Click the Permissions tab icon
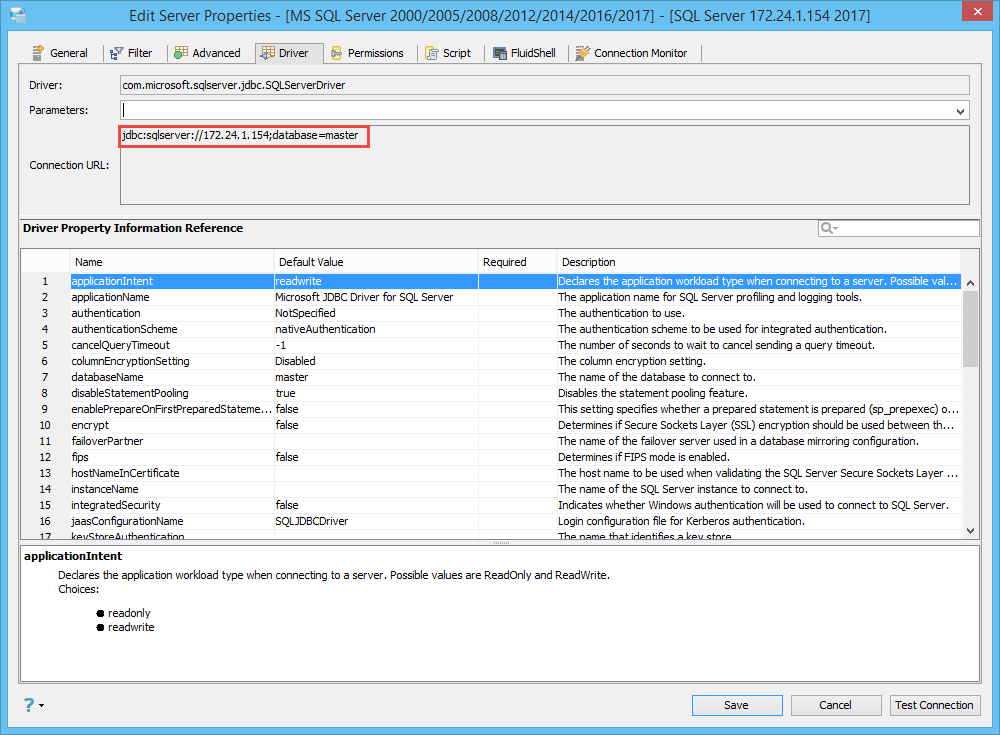1000x735 pixels. pos(337,54)
